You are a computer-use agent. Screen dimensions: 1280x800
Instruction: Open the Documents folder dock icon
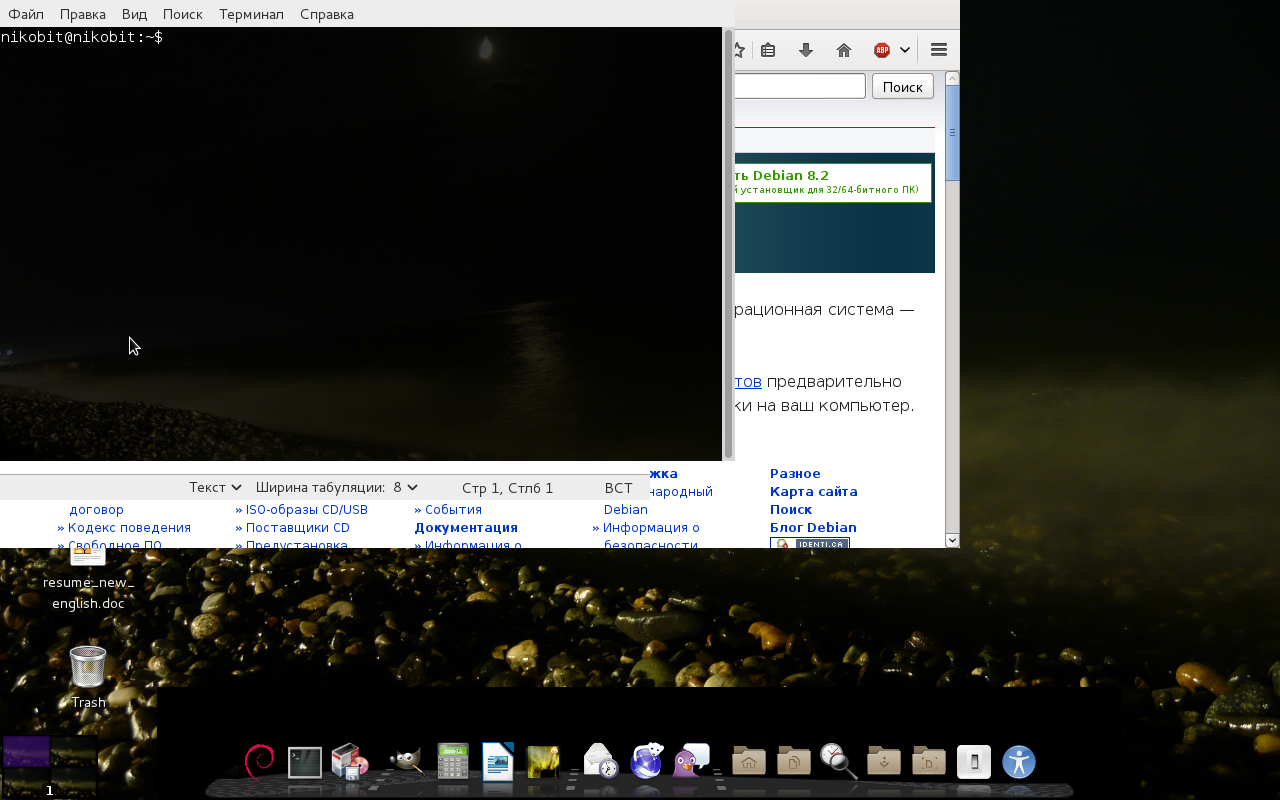tap(794, 762)
